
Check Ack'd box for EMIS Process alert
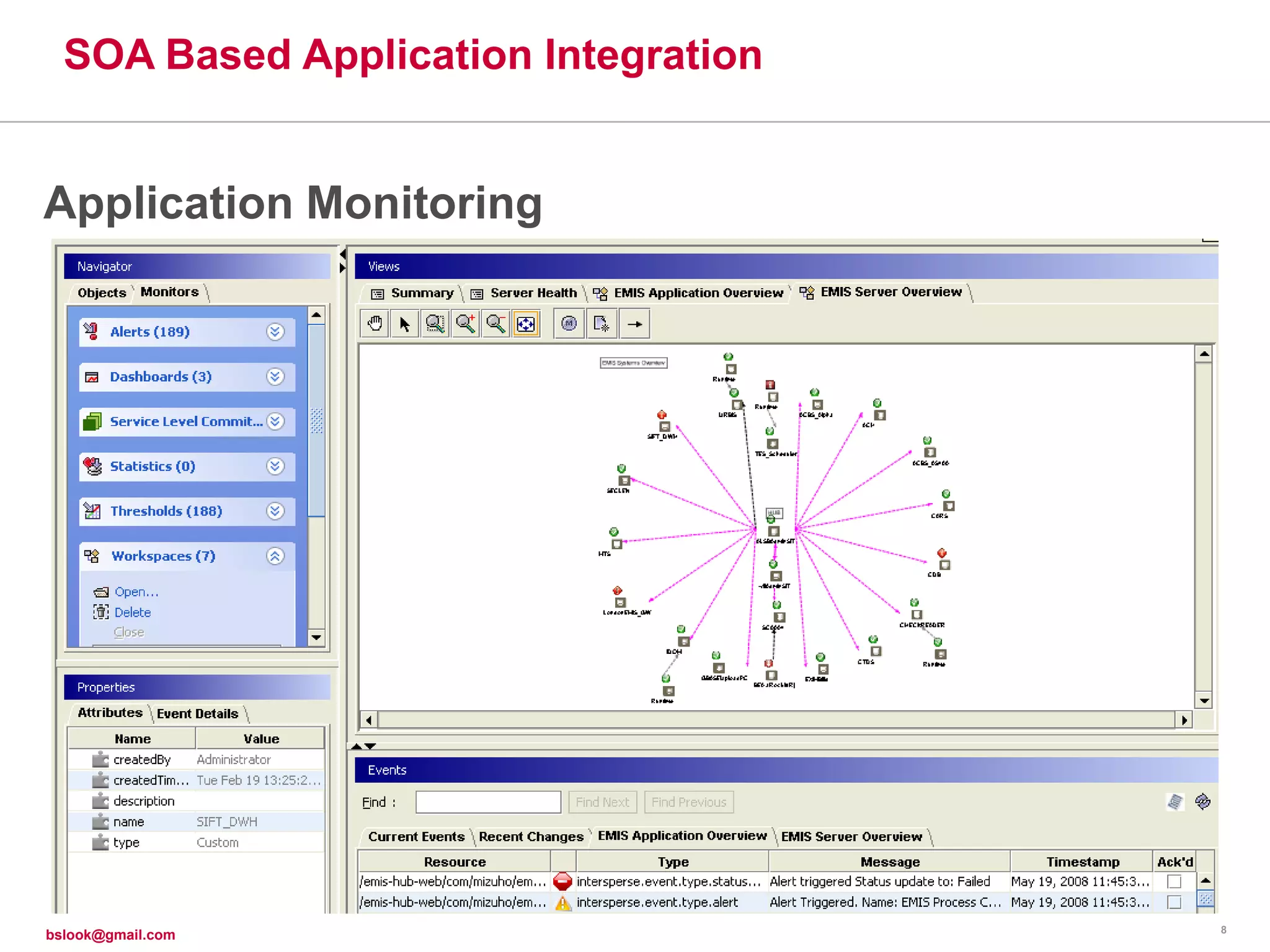pos(1174,902)
